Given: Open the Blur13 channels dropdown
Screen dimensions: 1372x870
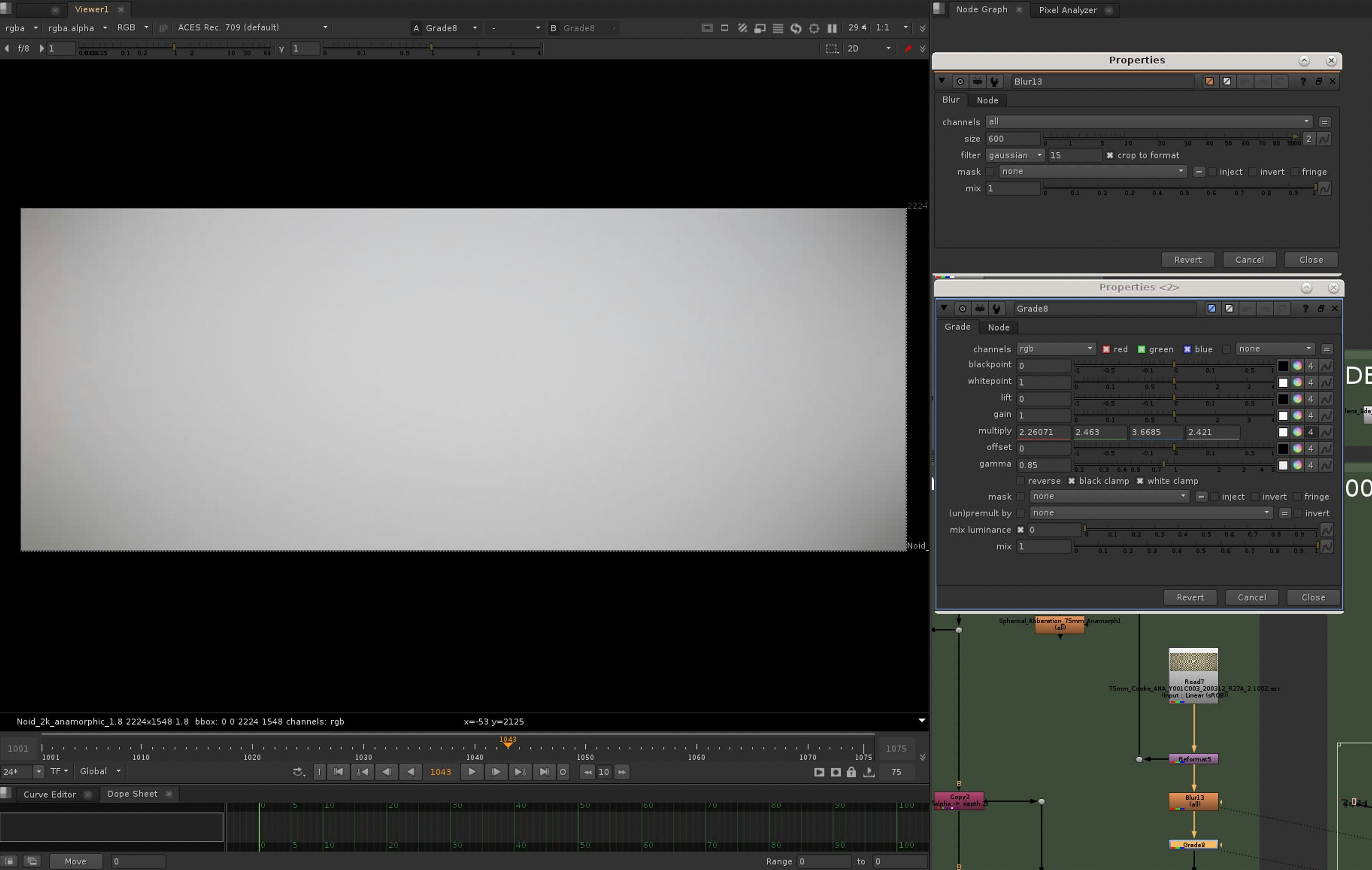Looking at the screenshot, I should click(x=1148, y=121).
